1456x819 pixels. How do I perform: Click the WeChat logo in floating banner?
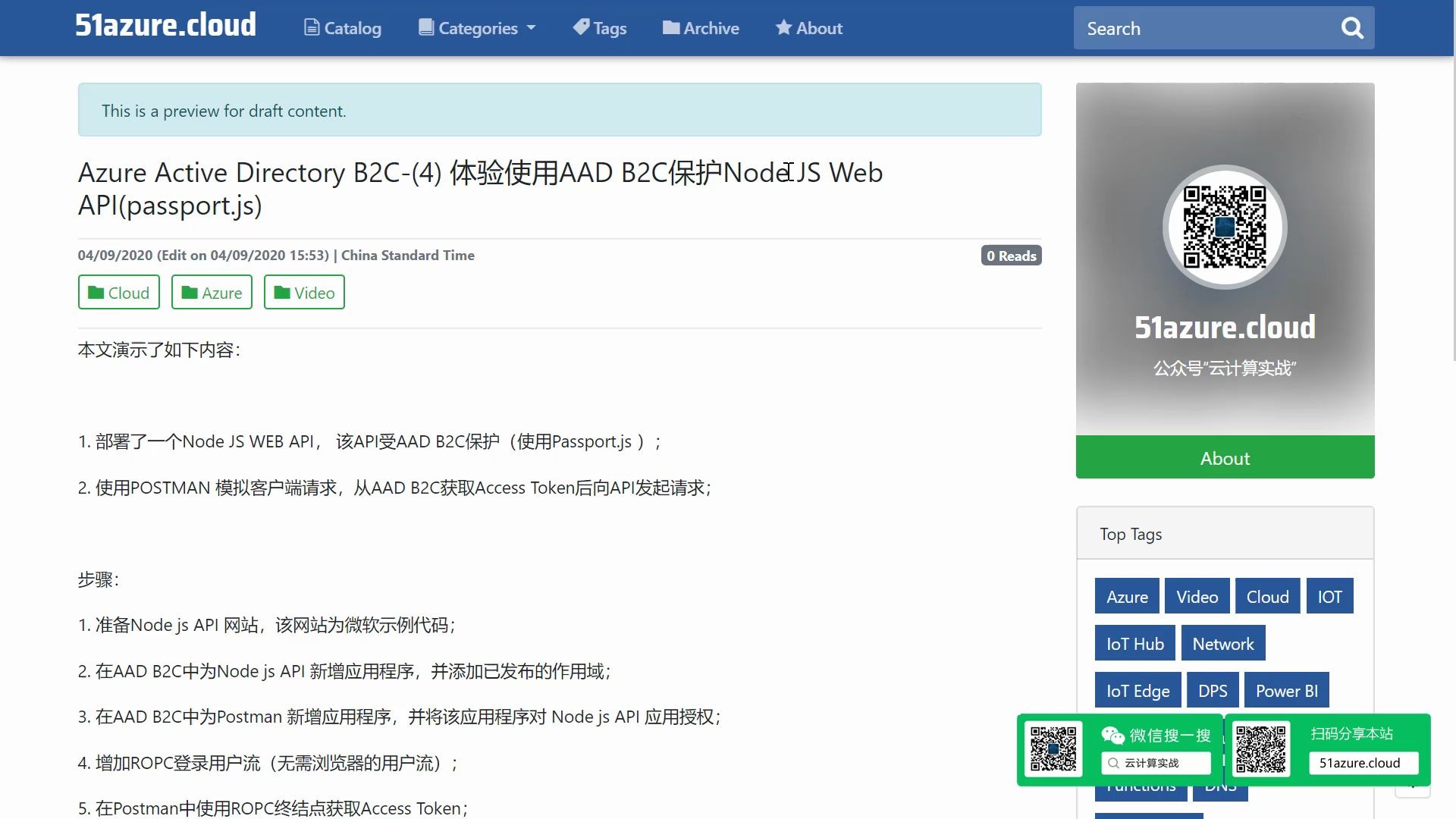coord(1112,735)
